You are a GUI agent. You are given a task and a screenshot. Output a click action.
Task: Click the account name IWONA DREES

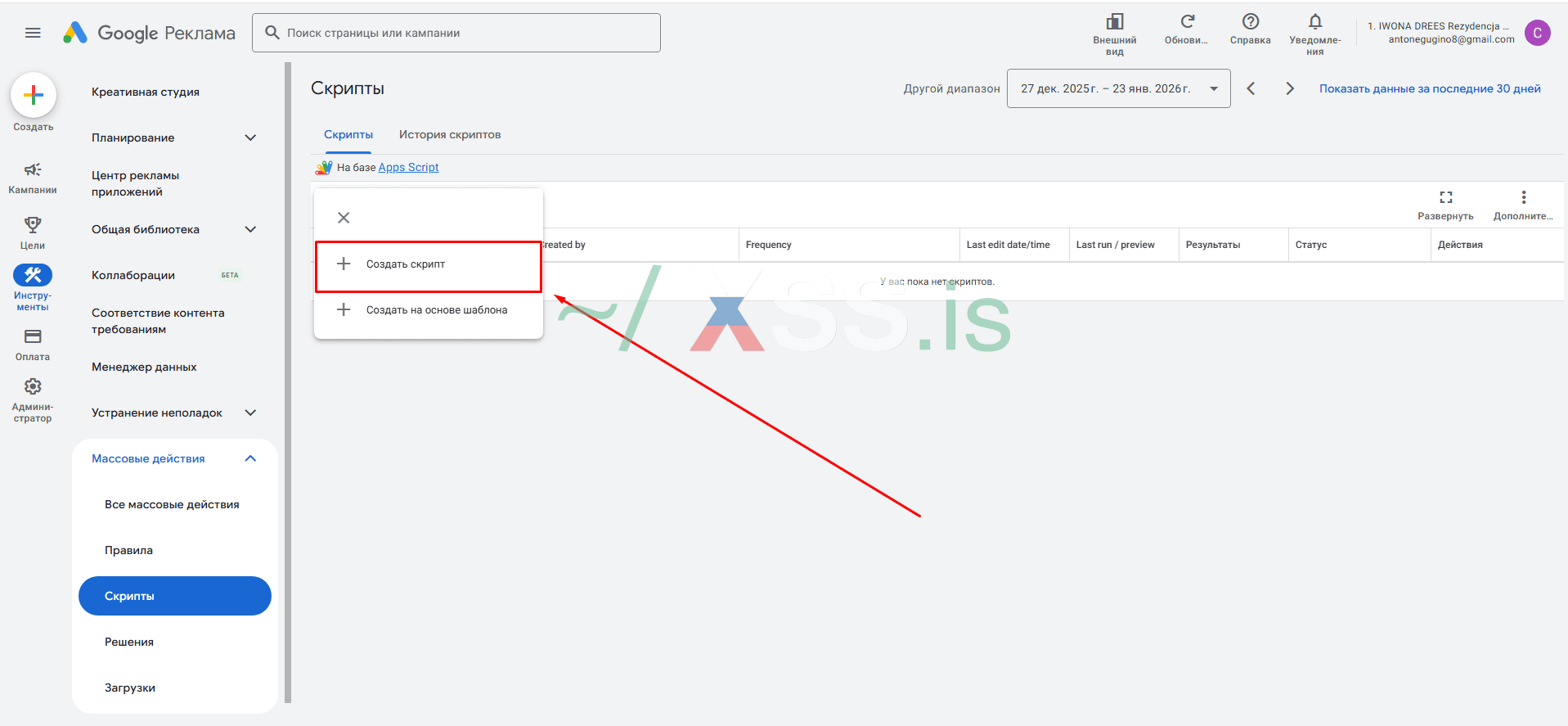[1438, 26]
